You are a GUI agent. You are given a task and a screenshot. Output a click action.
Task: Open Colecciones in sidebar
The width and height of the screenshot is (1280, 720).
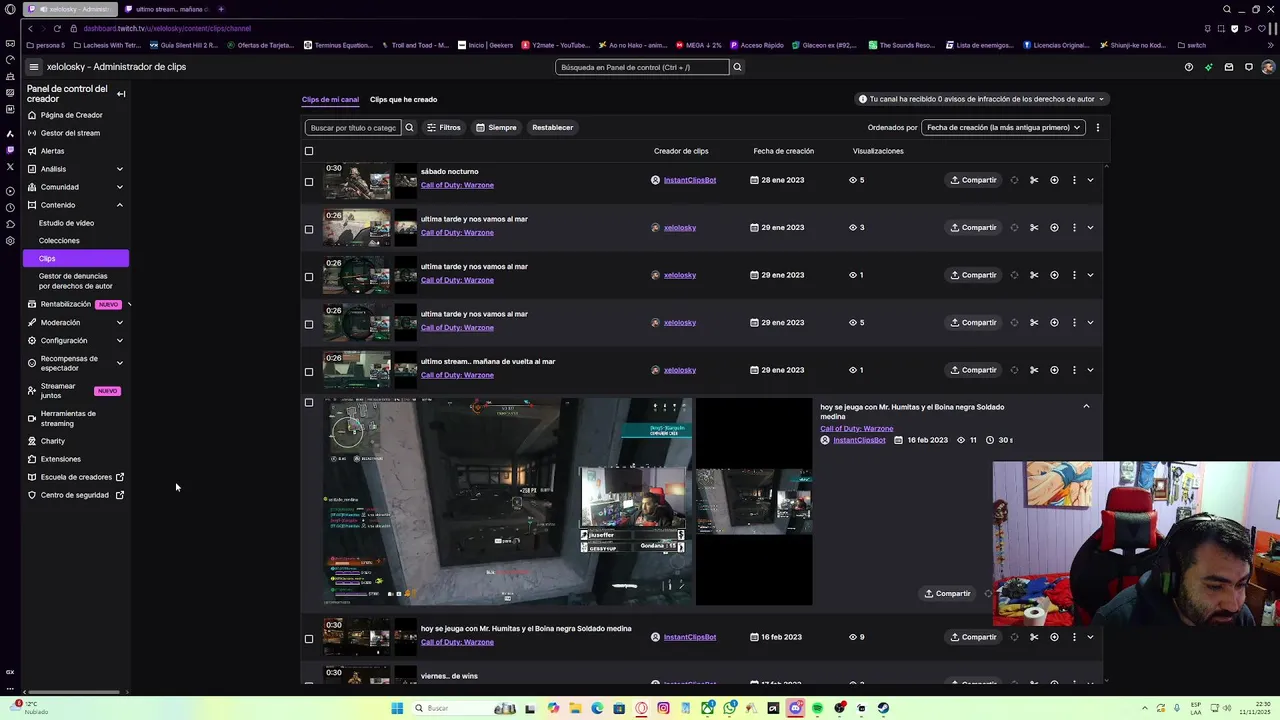coord(59,241)
